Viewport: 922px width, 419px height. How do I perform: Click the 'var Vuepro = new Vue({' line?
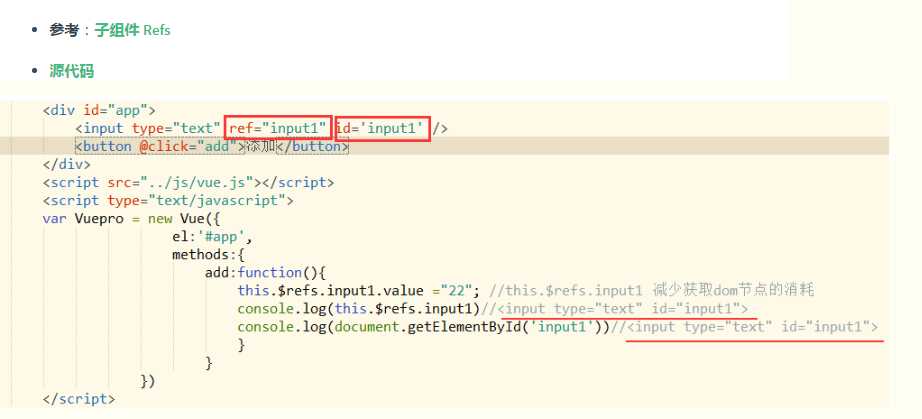click(131, 219)
